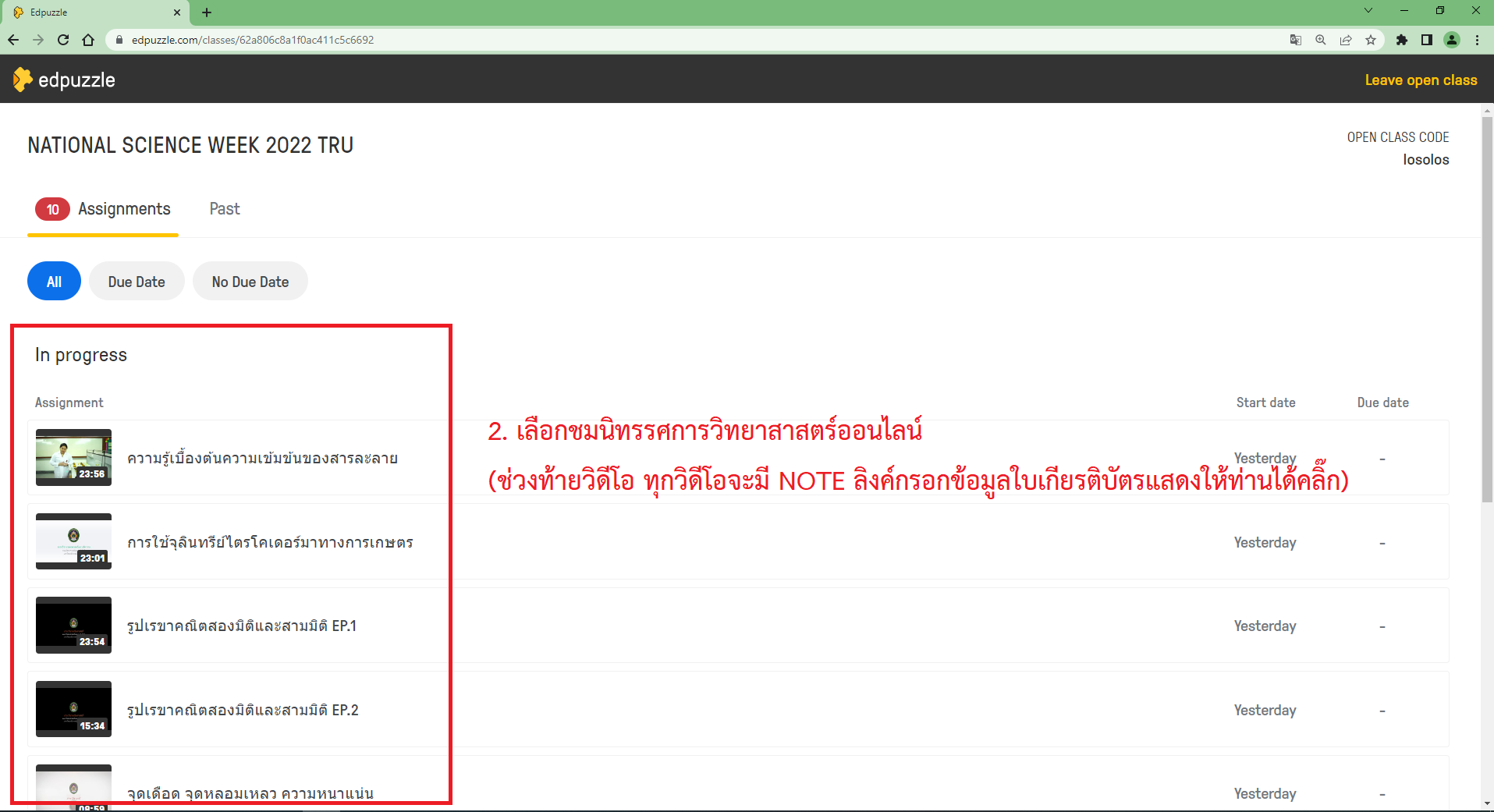
Task: Open assignment จุดเดือด จุดหลอมเหลว ความหนาแน่น
Action: click(x=250, y=793)
